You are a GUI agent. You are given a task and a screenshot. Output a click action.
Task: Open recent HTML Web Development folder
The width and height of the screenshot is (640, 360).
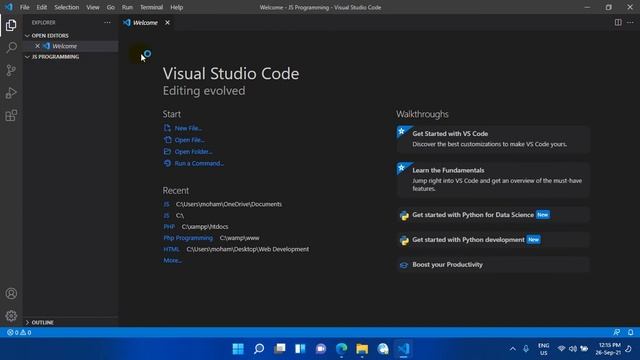[x=171, y=249]
